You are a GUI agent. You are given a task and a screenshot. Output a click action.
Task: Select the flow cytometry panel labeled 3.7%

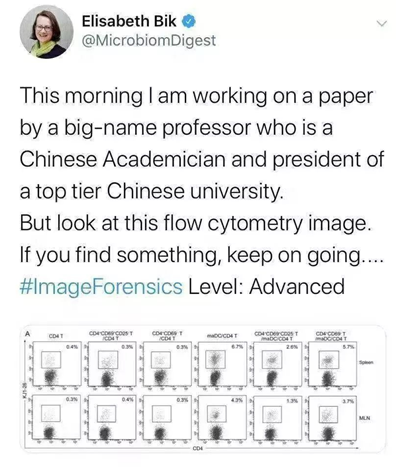click(332, 417)
